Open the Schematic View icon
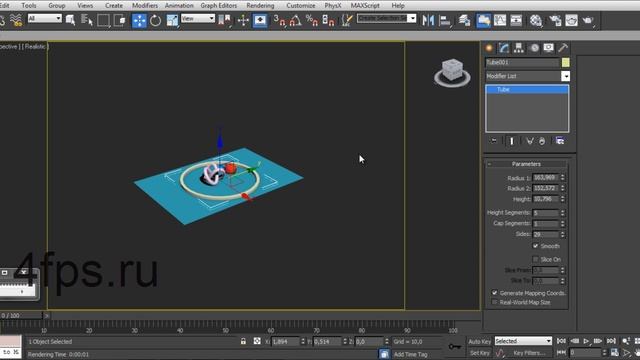The width and height of the screenshot is (640, 360). (x=516, y=20)
